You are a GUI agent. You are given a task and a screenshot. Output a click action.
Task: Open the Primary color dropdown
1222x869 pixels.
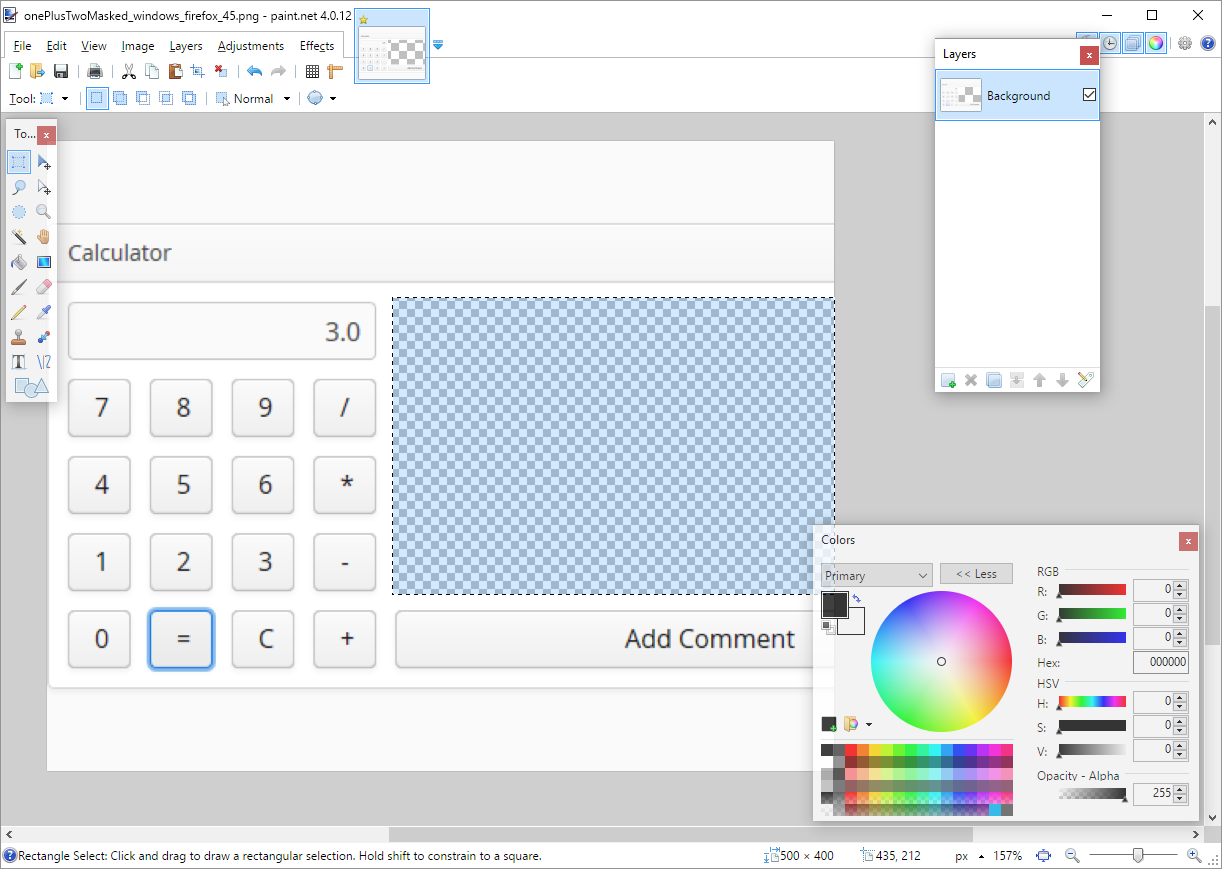pyautogui.click(x=876, y=575)
